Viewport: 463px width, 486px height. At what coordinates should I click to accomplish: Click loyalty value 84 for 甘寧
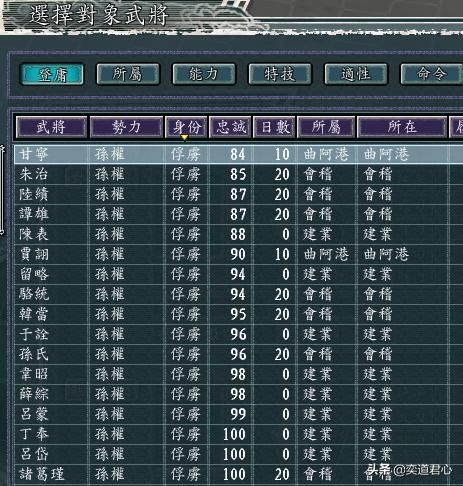pyautogui.click(x=238, y=154)
